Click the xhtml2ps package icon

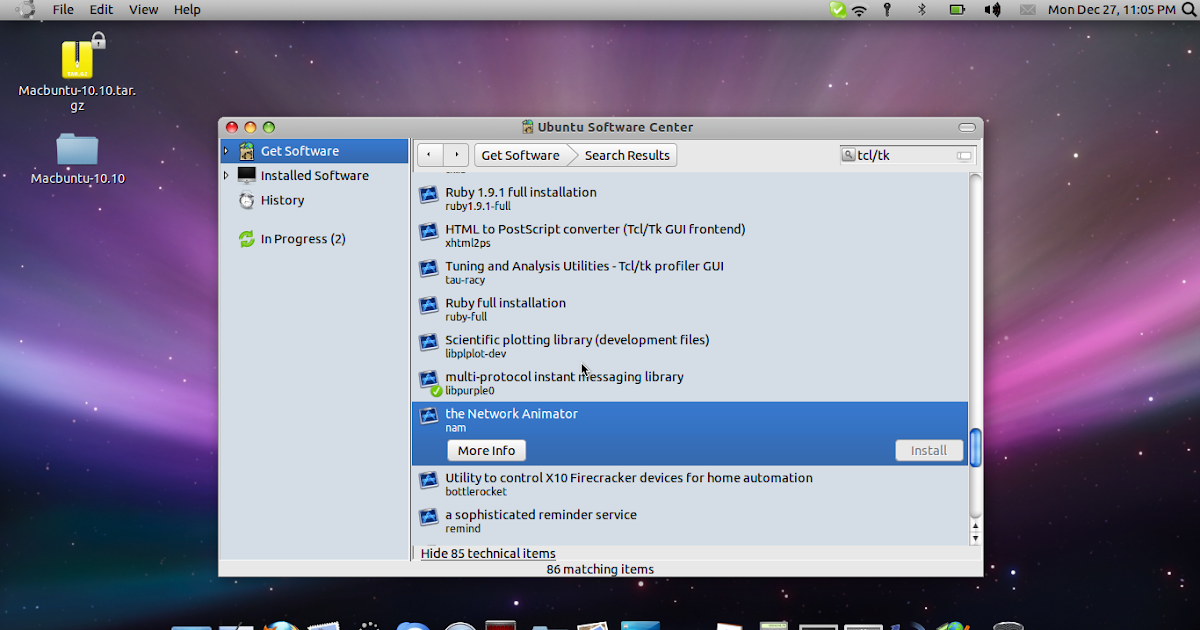coord(428,231)
